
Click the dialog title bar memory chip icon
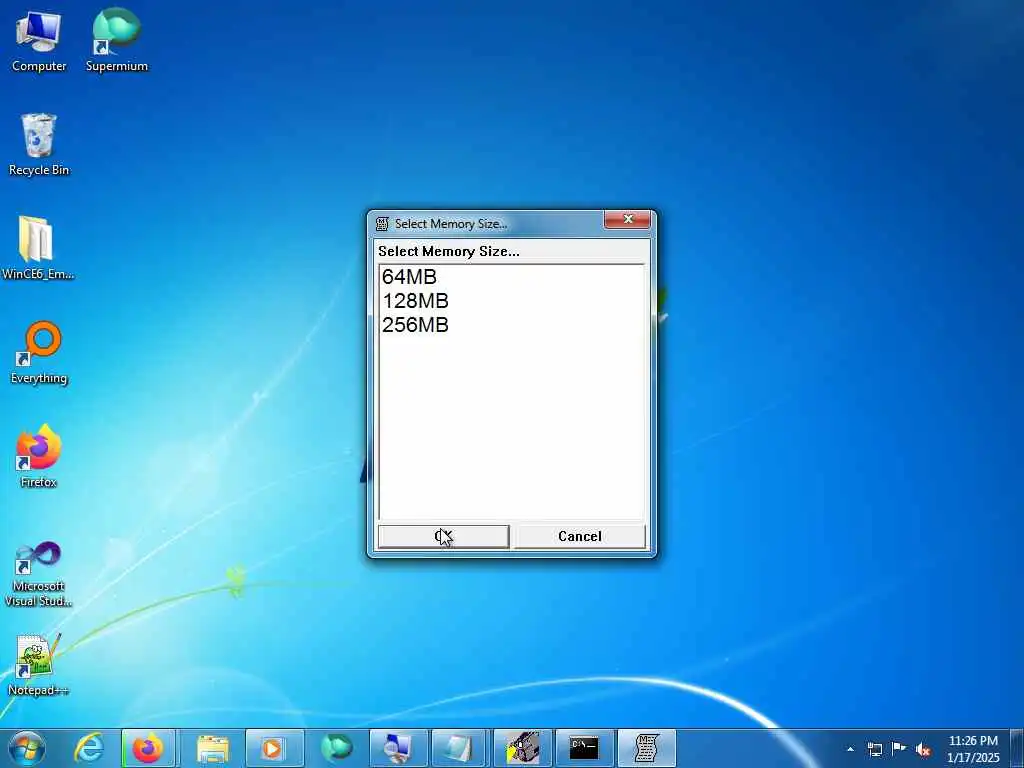tap(382, 224)
